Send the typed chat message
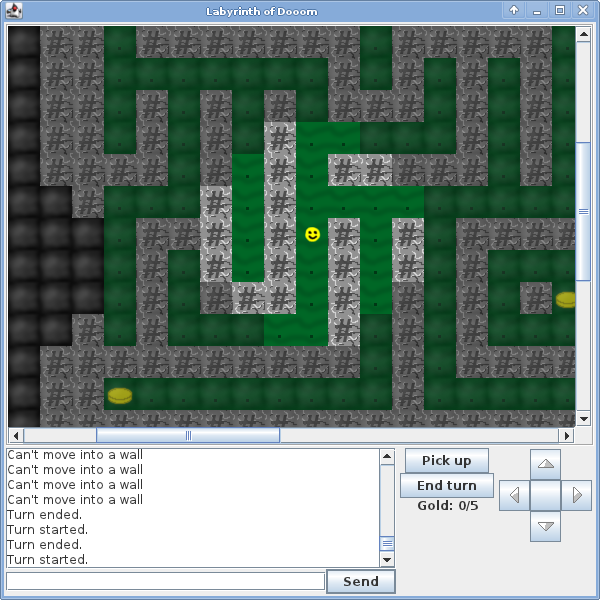Viewport: 600px width, 600px height. (x=360, y=581)
